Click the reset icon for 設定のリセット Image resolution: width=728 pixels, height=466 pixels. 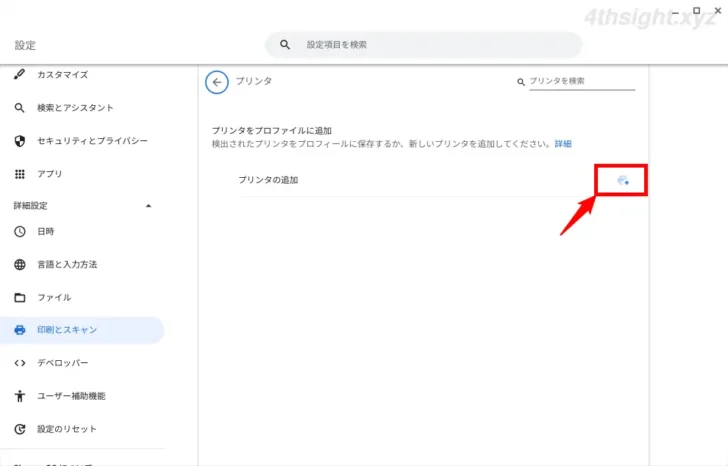point(20,429)
